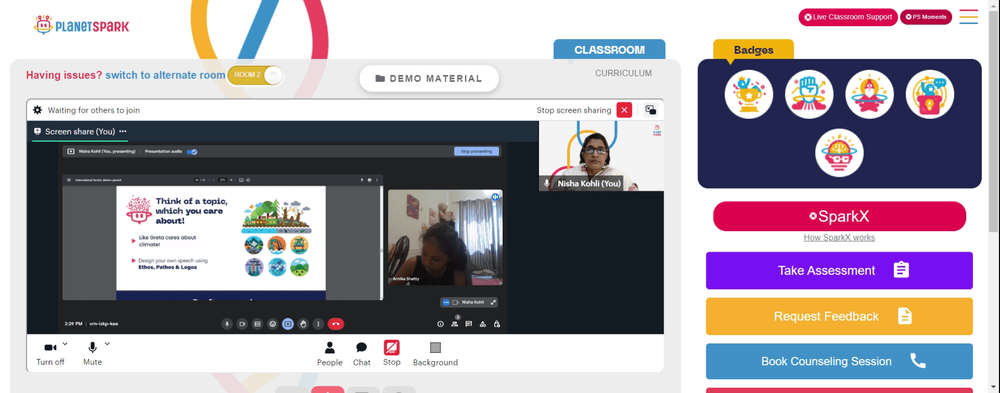Viewport: 1000px width, 393px height.
Task: Click the red X stop sharing button
Action: [624, 110]
